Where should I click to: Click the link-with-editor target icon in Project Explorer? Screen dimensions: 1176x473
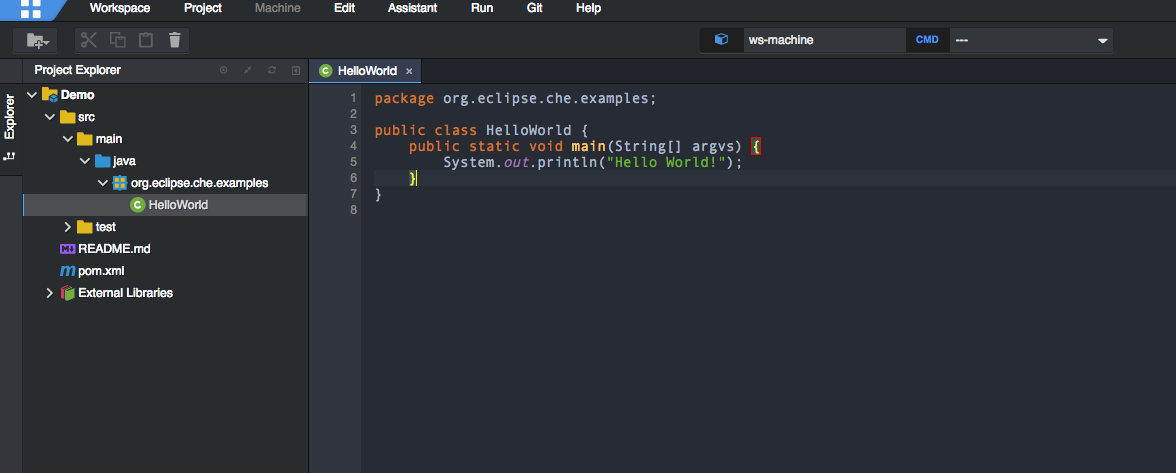[x=224, y=70]
